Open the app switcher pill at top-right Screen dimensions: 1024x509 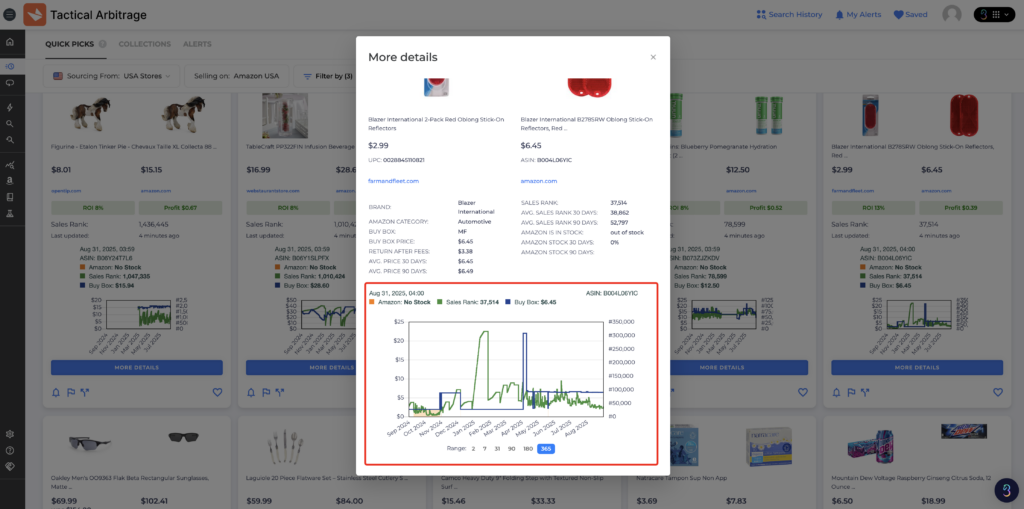tap(995, 14)
